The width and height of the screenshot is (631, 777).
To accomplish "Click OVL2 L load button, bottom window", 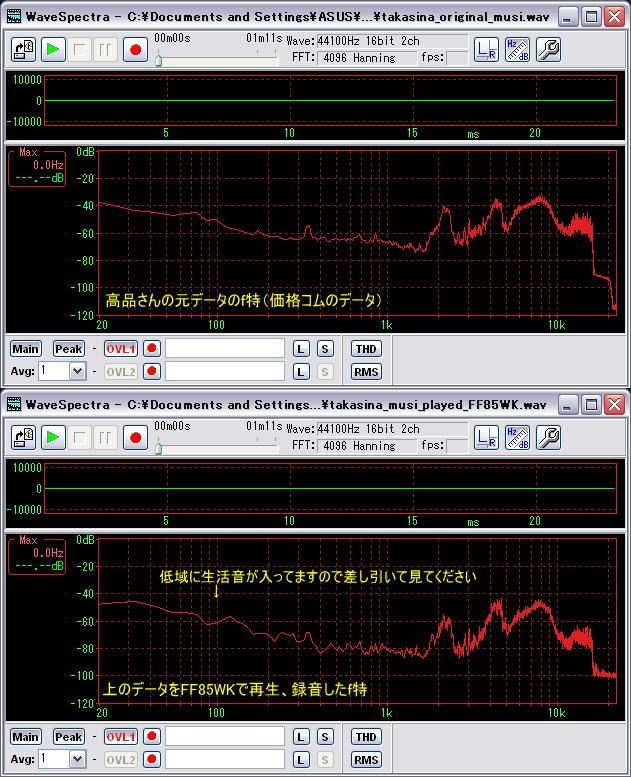I will tap(301, 760).
